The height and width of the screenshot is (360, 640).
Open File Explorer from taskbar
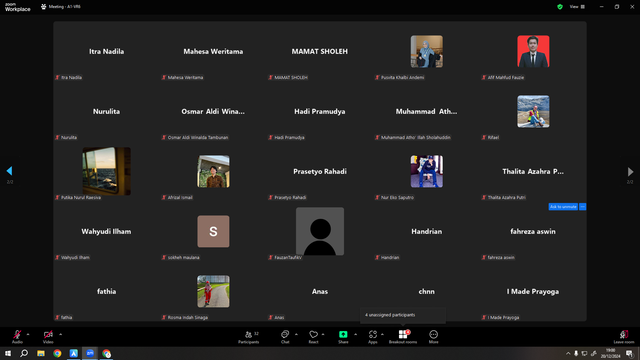coord(41,353)
